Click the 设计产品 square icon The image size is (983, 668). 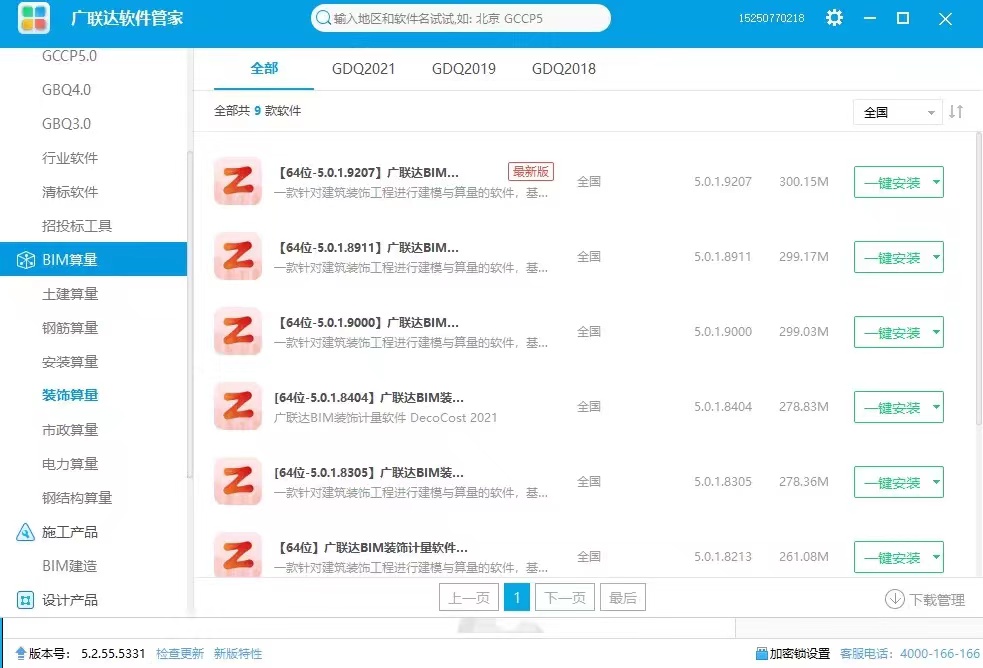pos(25,600)
